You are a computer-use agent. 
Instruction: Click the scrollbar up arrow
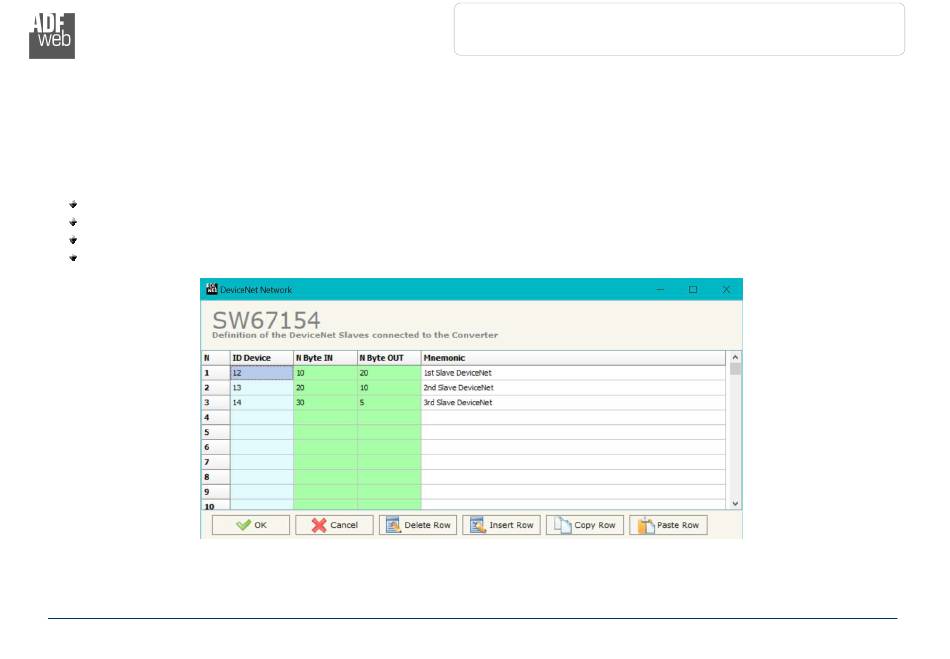735,357
